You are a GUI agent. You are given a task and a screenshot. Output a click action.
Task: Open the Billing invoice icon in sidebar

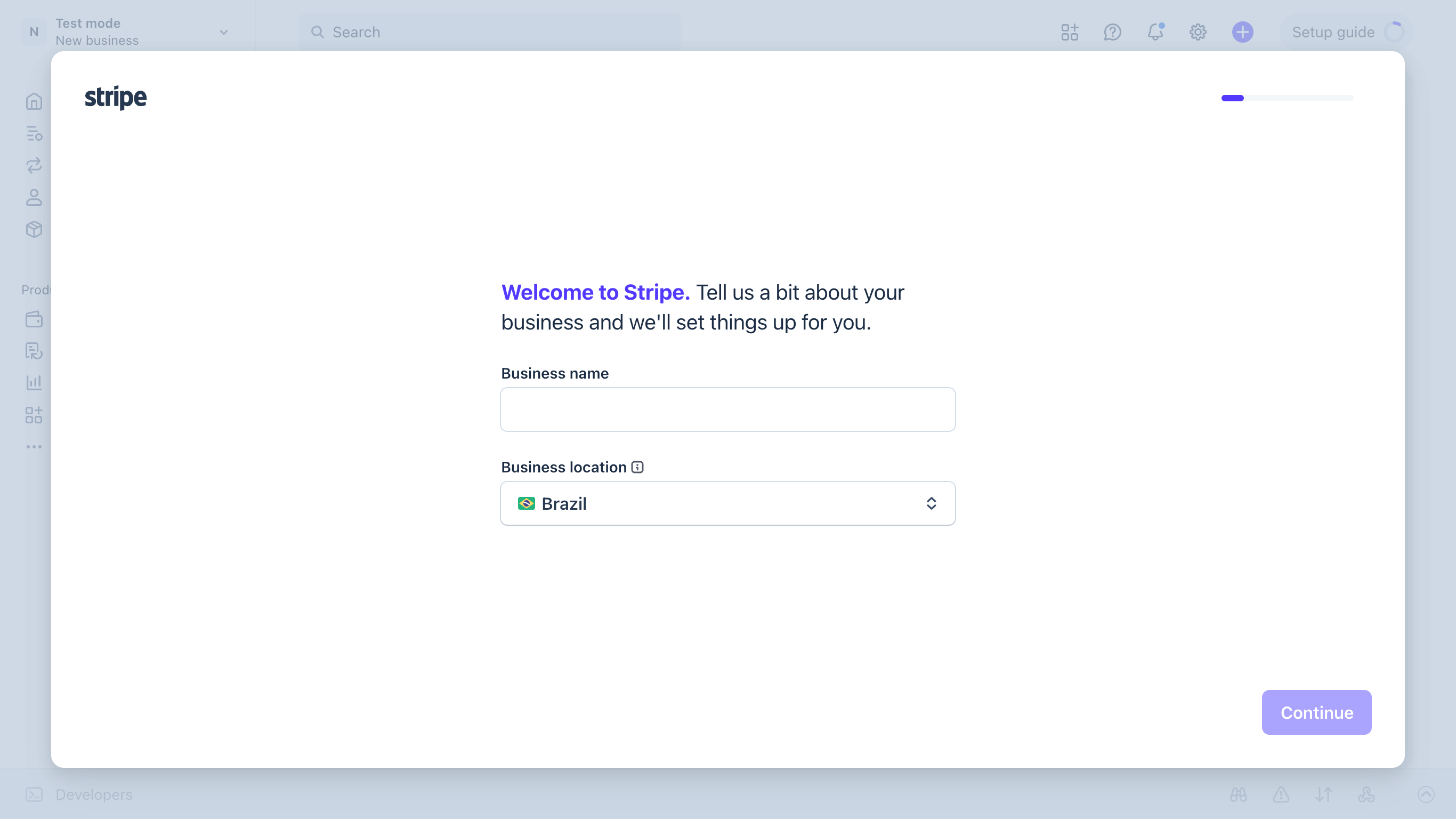(x=34, y=351)
